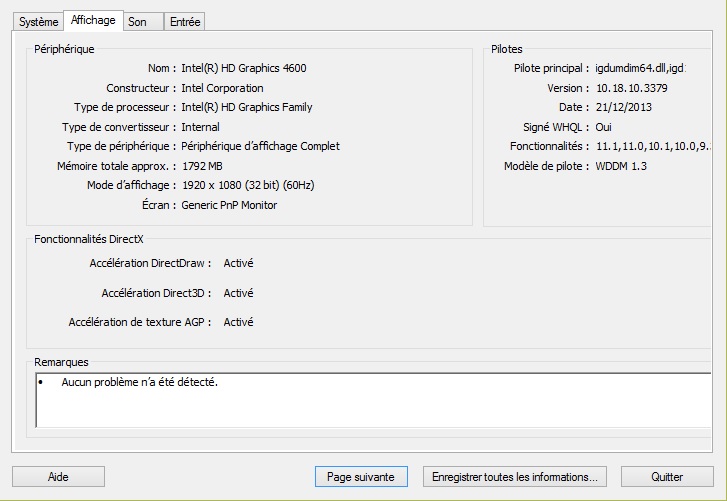Click the Fonctionnalités DirectX group title
The height and width of the screenshot is (501, 727).
89,239
